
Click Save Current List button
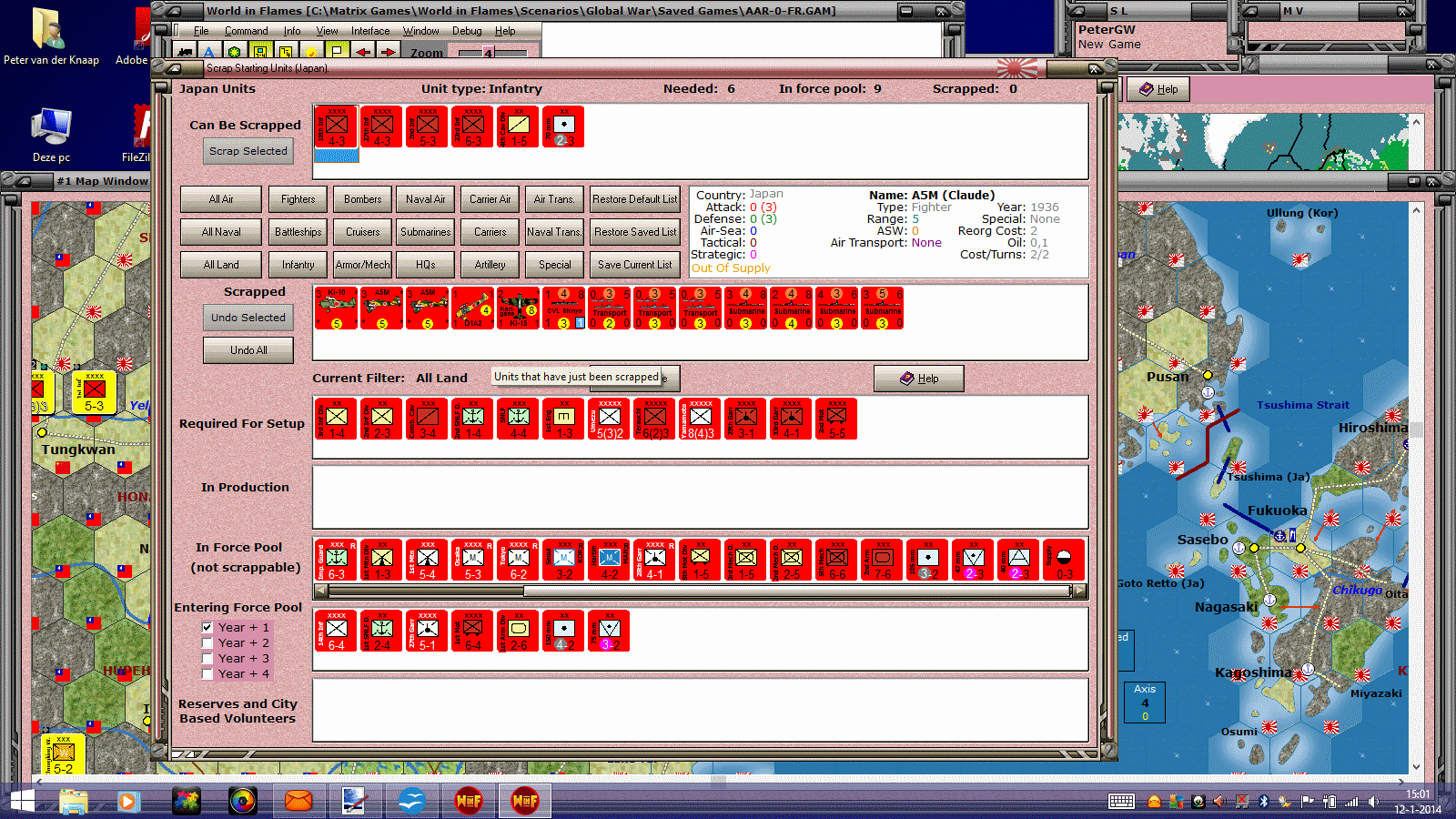[x=635, y=265]
